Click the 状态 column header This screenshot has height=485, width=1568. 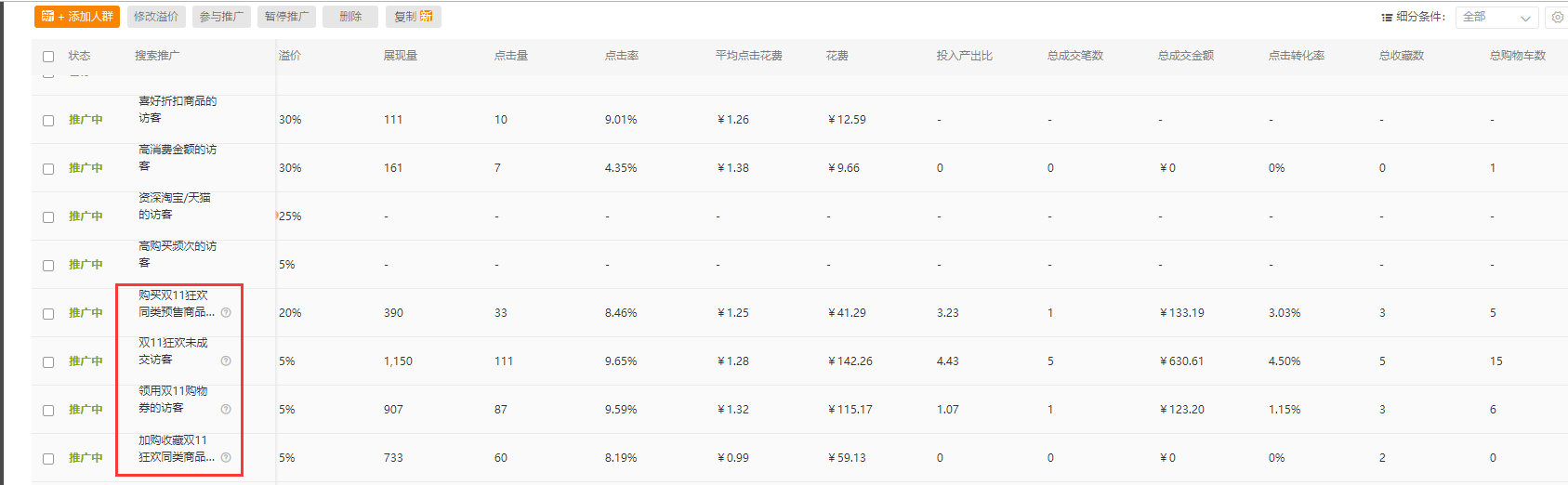pyautogui.click(x=79, y=56)
